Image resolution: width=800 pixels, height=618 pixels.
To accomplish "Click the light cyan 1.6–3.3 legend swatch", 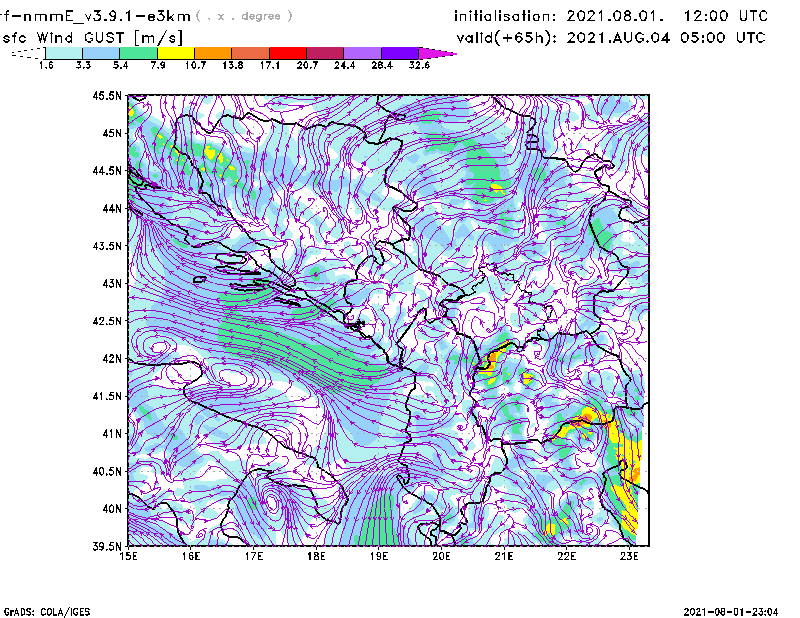I will coord(64,53).
